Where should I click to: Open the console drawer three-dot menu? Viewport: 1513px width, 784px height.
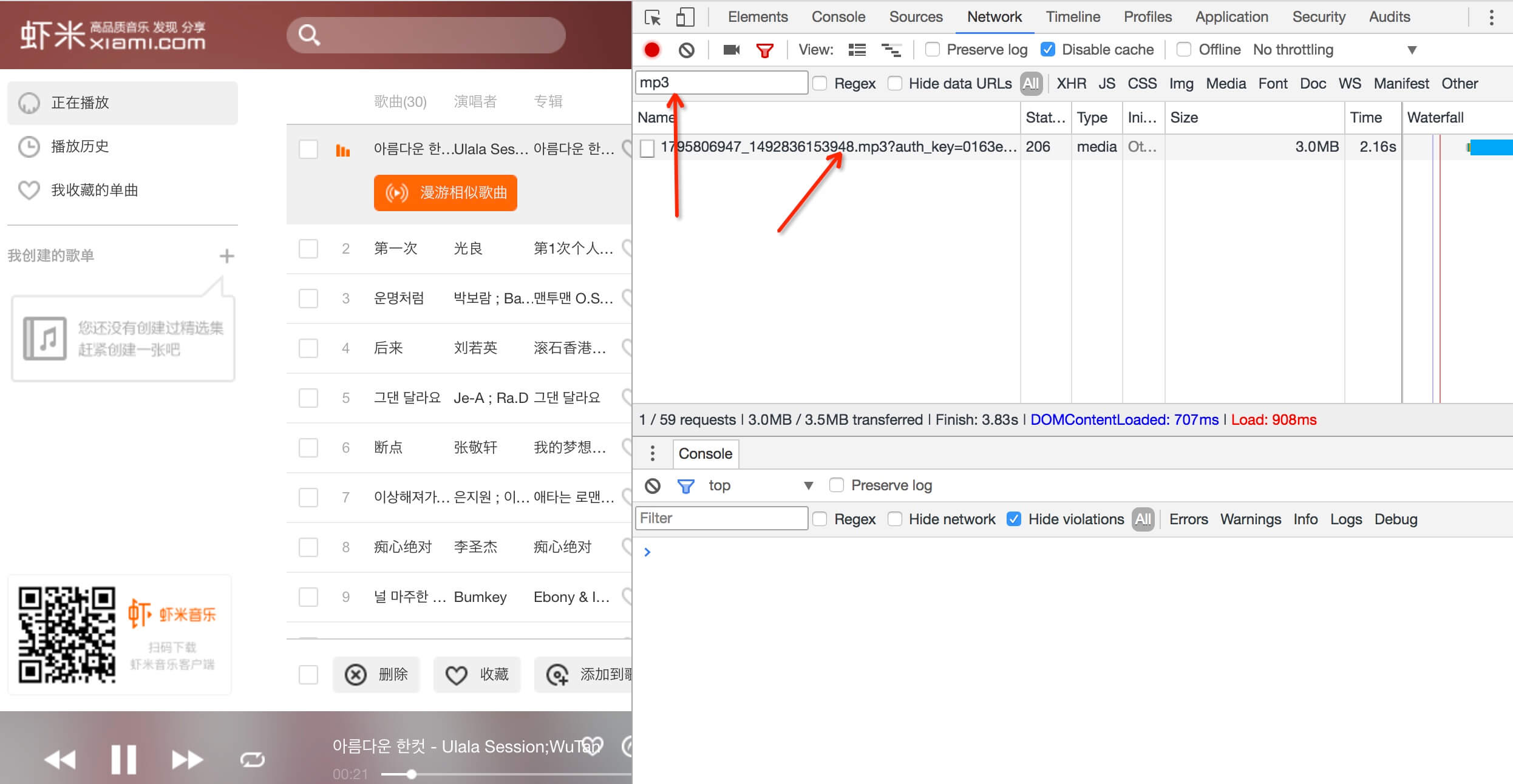point(653,453)
